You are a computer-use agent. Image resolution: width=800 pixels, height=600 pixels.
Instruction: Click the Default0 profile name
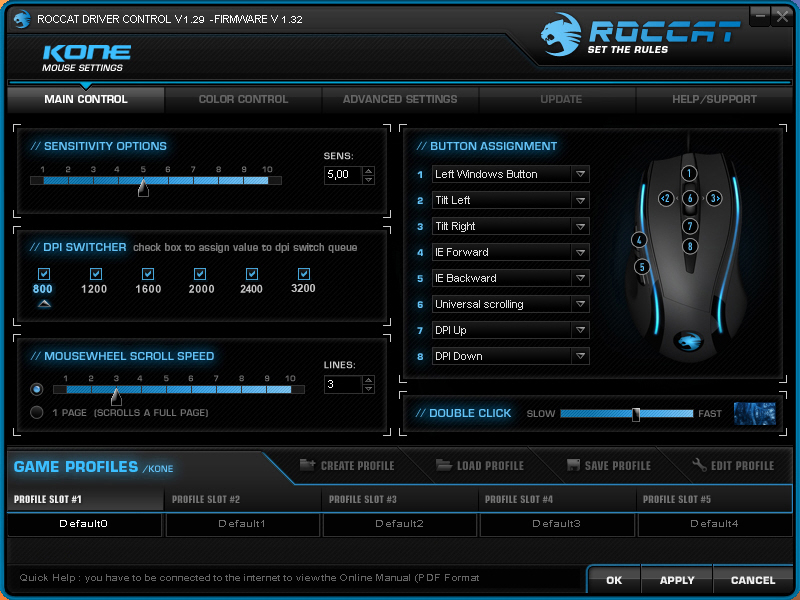(85, 524)
